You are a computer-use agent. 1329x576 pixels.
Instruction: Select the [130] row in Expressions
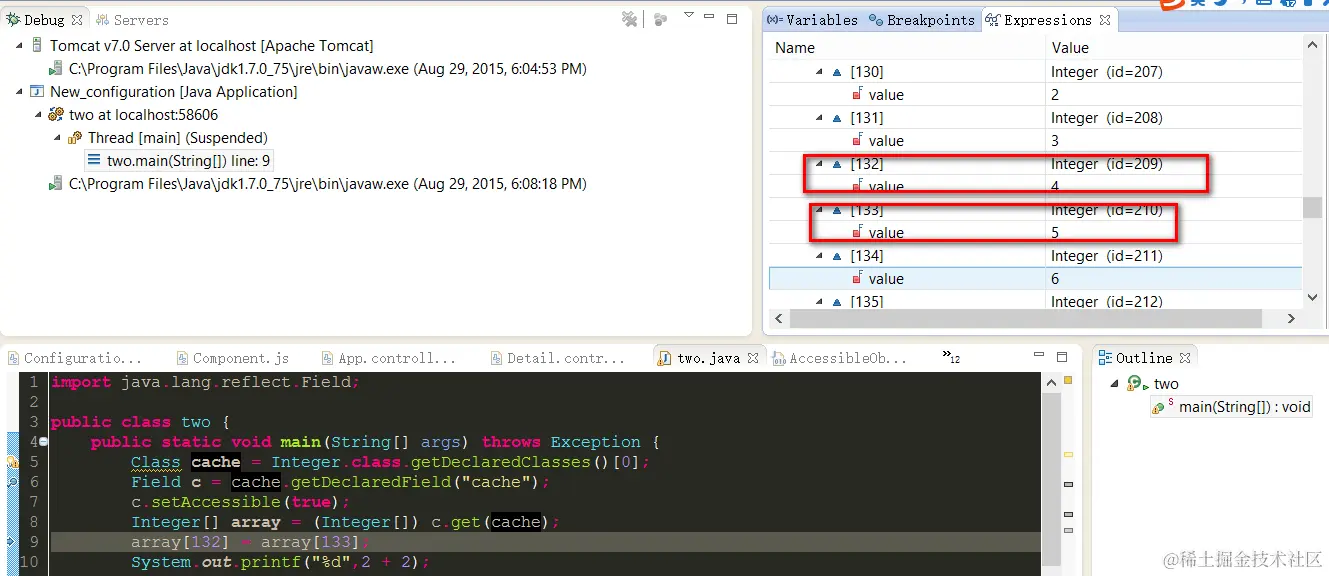[x=1035, y=72]
